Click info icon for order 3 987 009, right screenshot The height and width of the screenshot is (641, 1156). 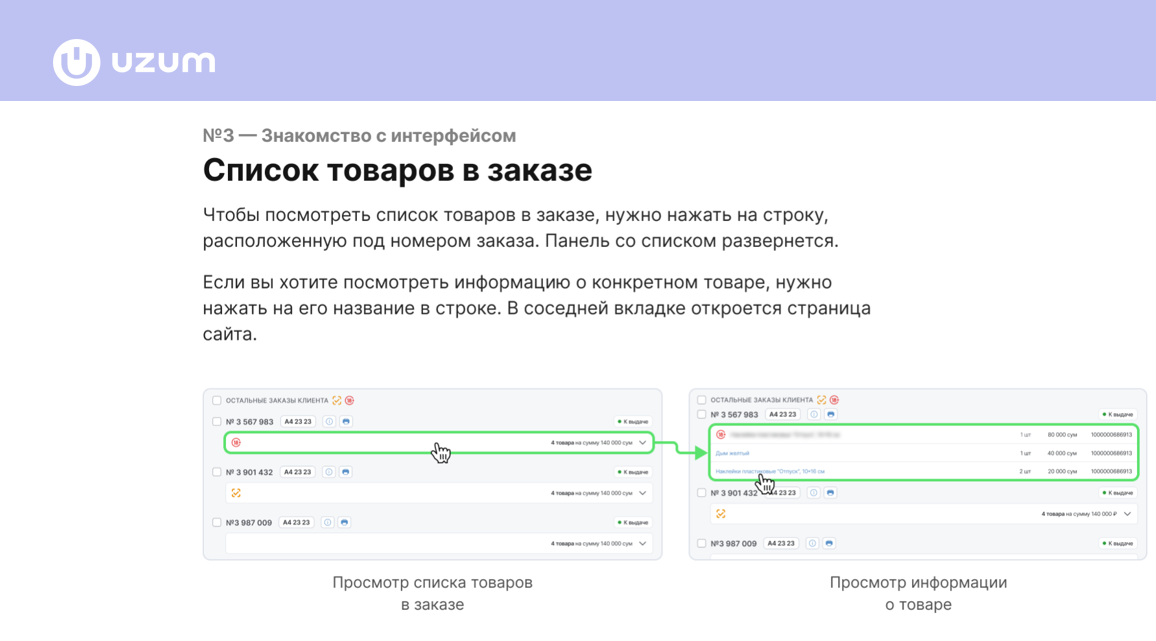(812, 544)
